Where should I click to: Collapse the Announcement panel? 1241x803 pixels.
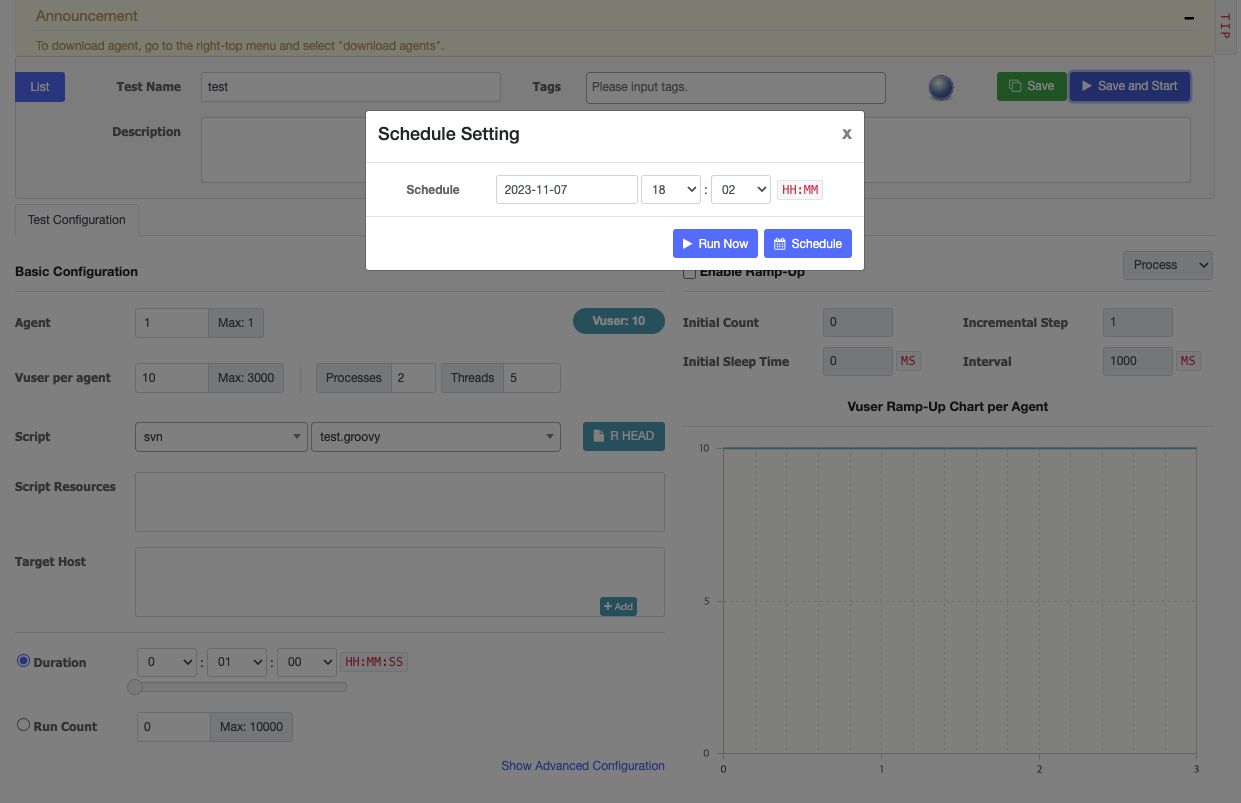point(1189,17)
